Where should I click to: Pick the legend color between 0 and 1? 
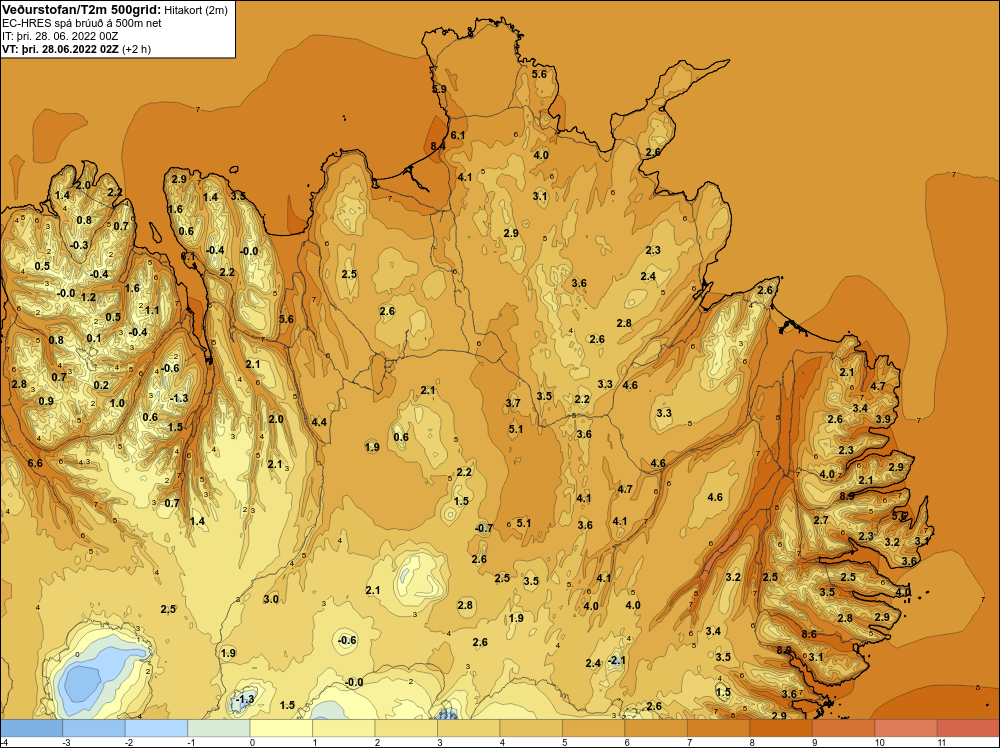coord(281,728)
